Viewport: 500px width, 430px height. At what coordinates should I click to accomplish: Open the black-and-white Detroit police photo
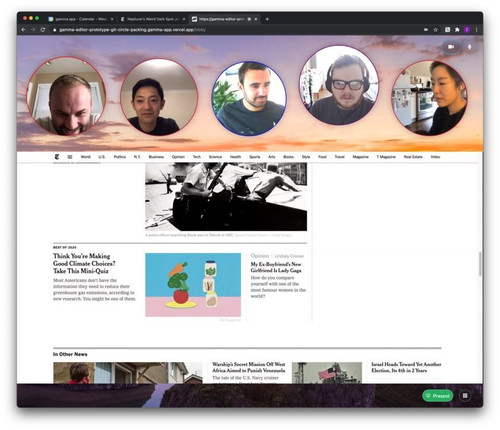pos(226,197)
